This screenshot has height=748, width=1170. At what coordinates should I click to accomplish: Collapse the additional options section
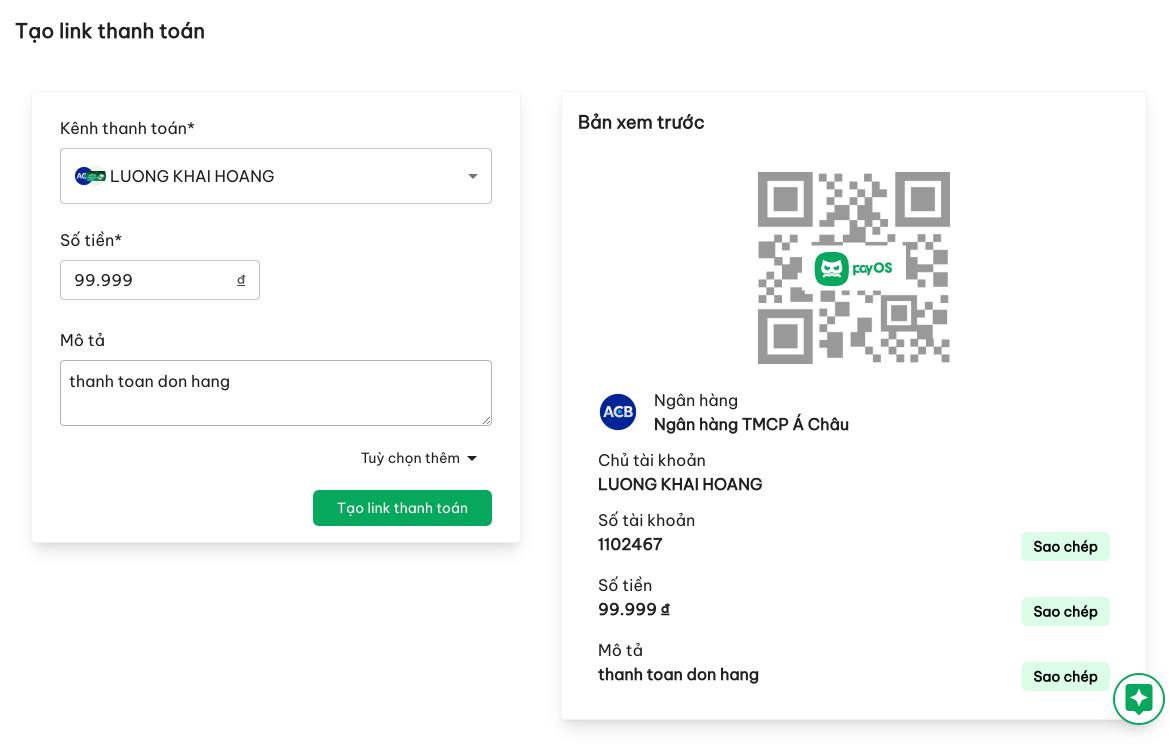pyautogui.click(x=419, y=458)
